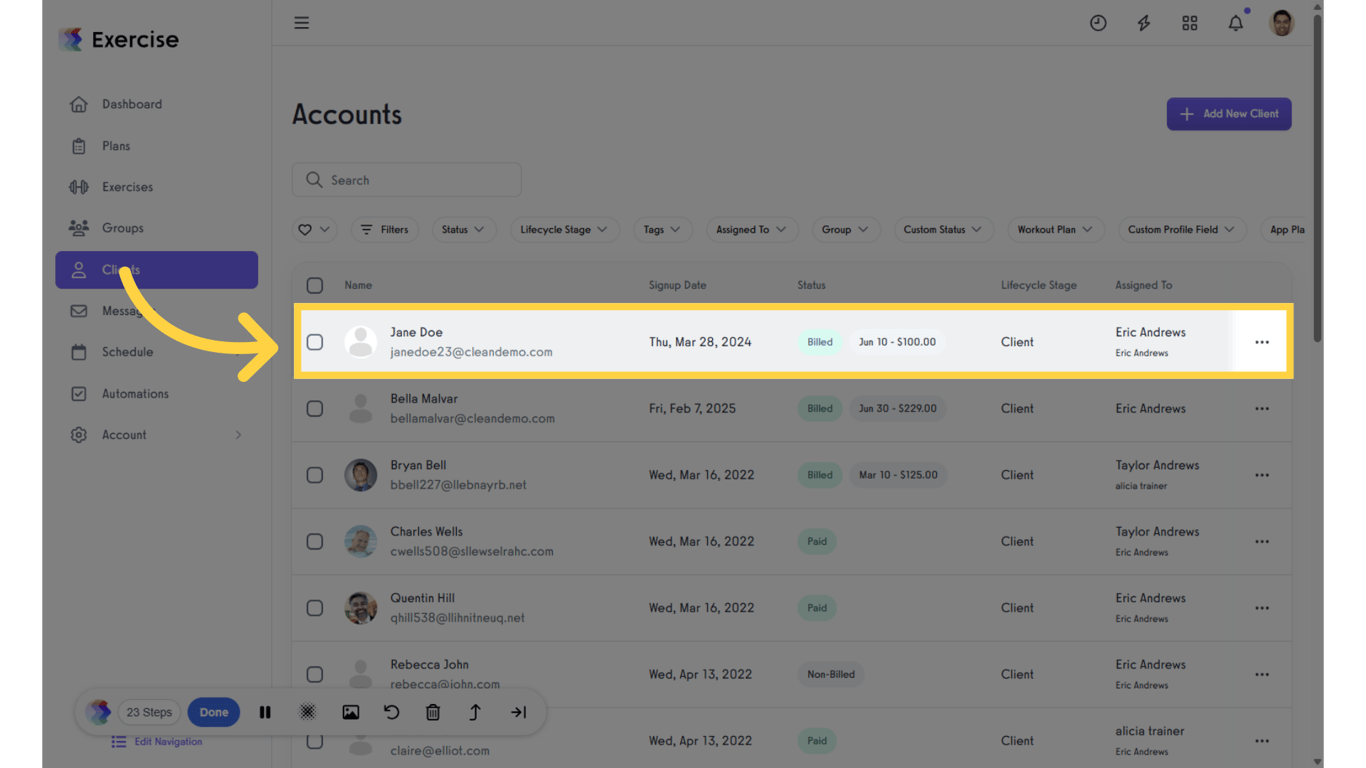Screen dimensions: 1366x768
Task: Open the Assigned To filter dropdown
Action: point(752,229)
